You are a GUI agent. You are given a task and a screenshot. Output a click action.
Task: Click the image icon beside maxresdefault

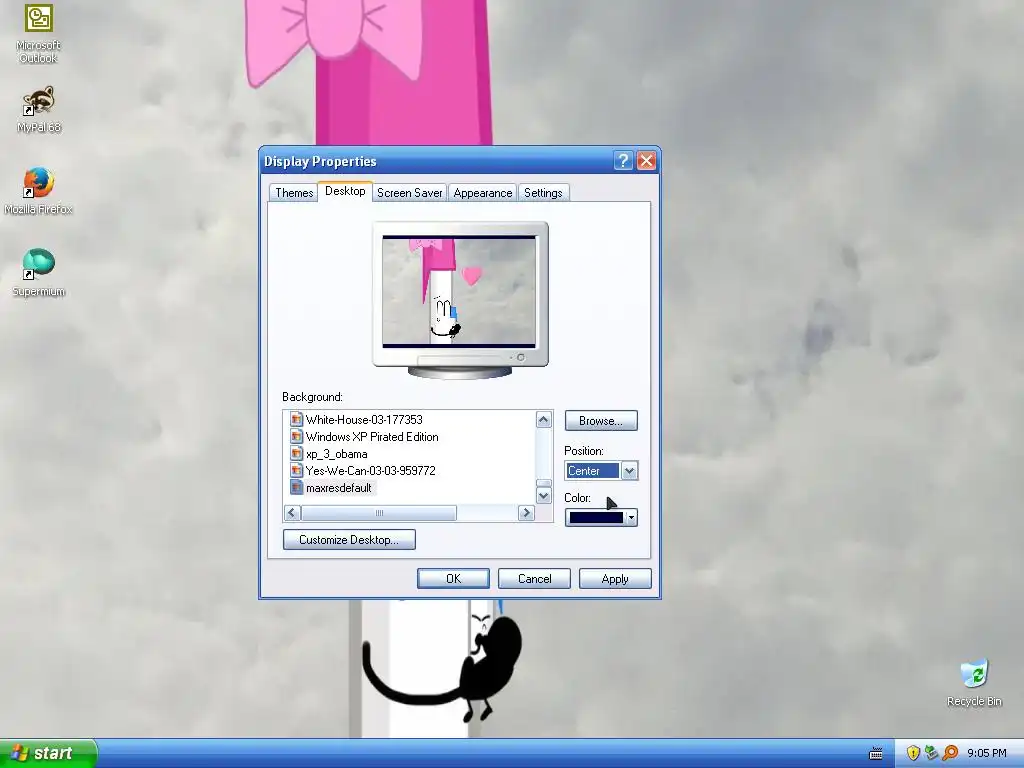296,487
